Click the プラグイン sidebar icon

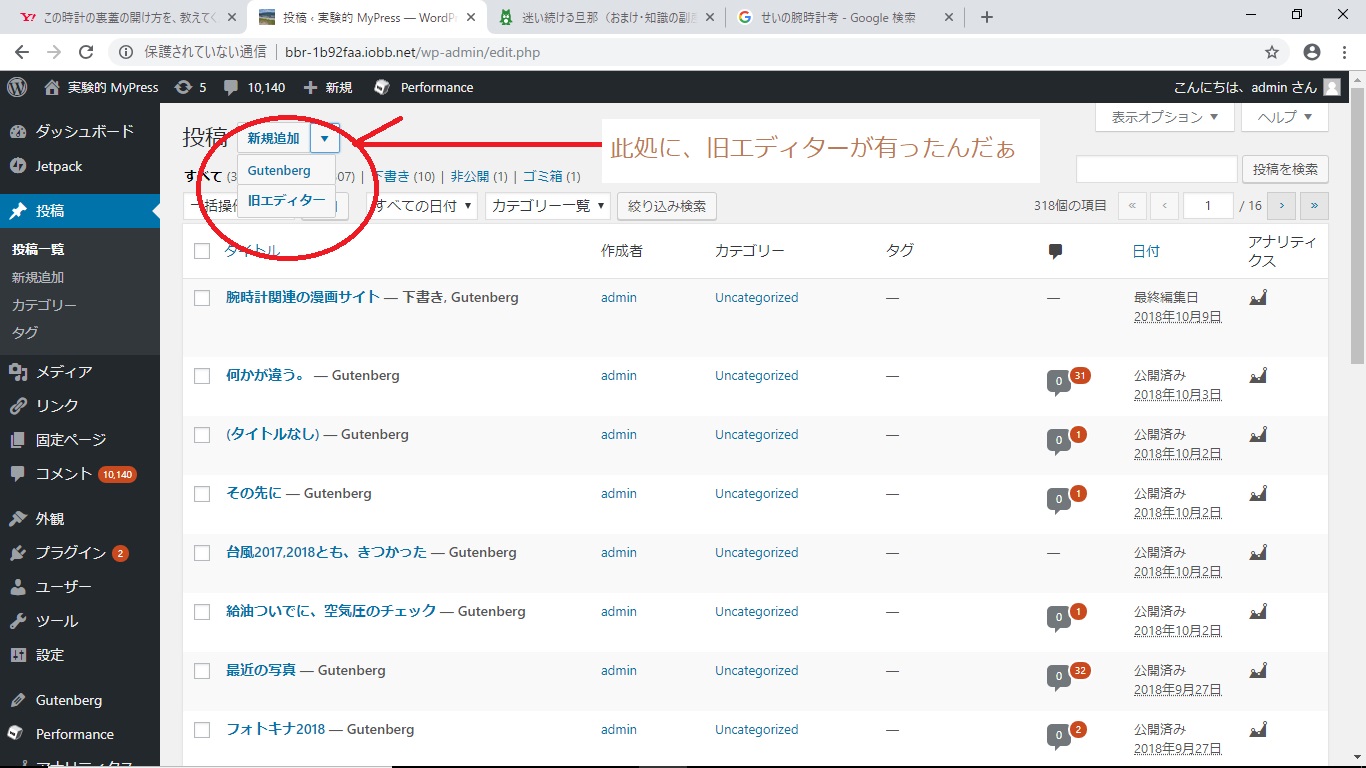pyautogui.click(x=18, y=553)
